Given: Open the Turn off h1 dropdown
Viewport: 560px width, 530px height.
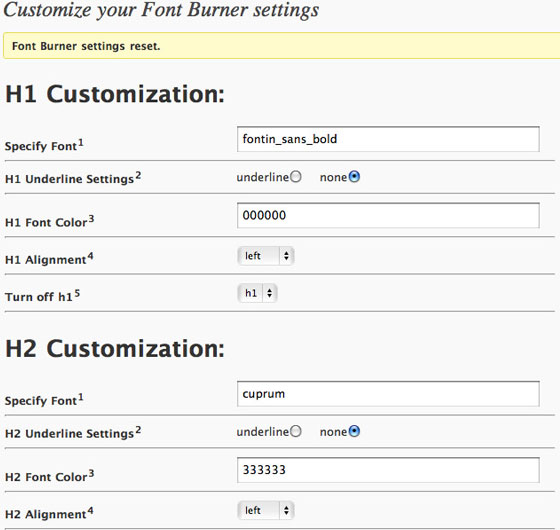Looking at the screenshot, I should tap(257, 293).
